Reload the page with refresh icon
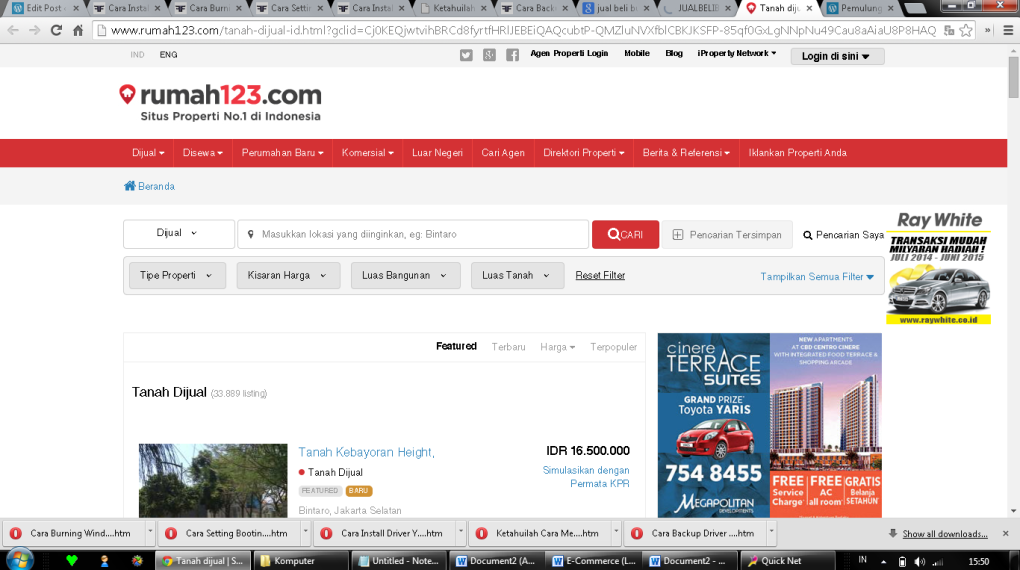 [x=57, y=30]
